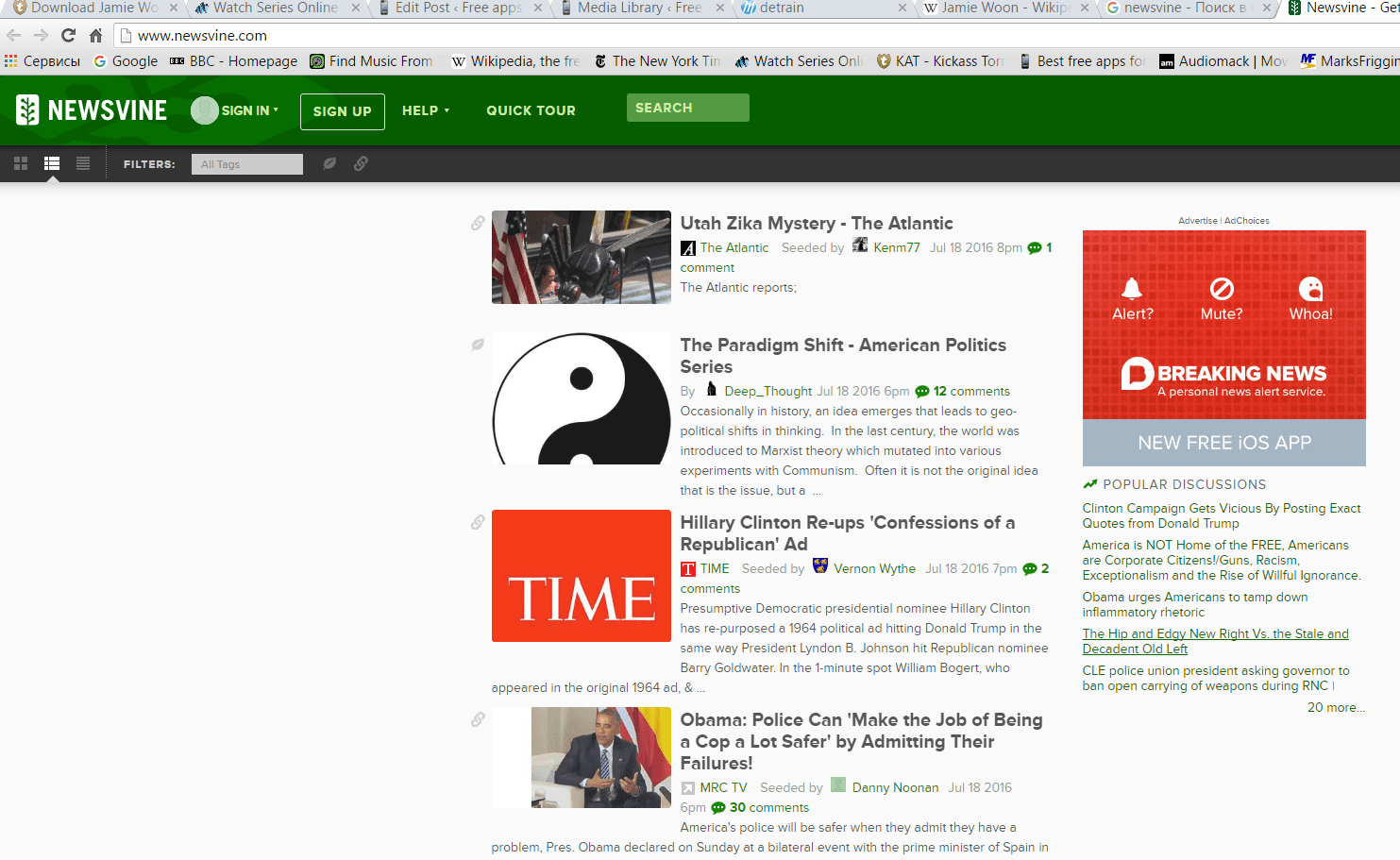Viewport: 1400px width, 860px height.
Task: Go back with browser back arrow
Action: point(13,36)
